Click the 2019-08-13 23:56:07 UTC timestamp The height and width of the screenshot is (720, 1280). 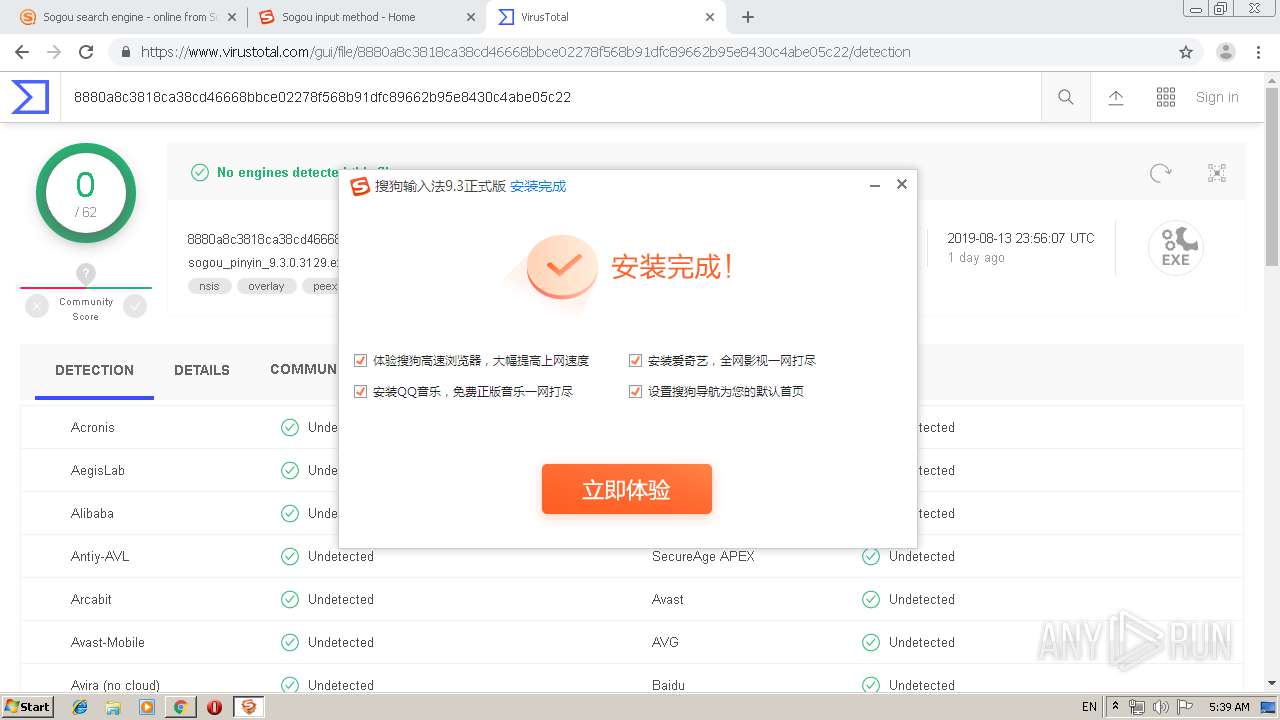click(1021, 238)
